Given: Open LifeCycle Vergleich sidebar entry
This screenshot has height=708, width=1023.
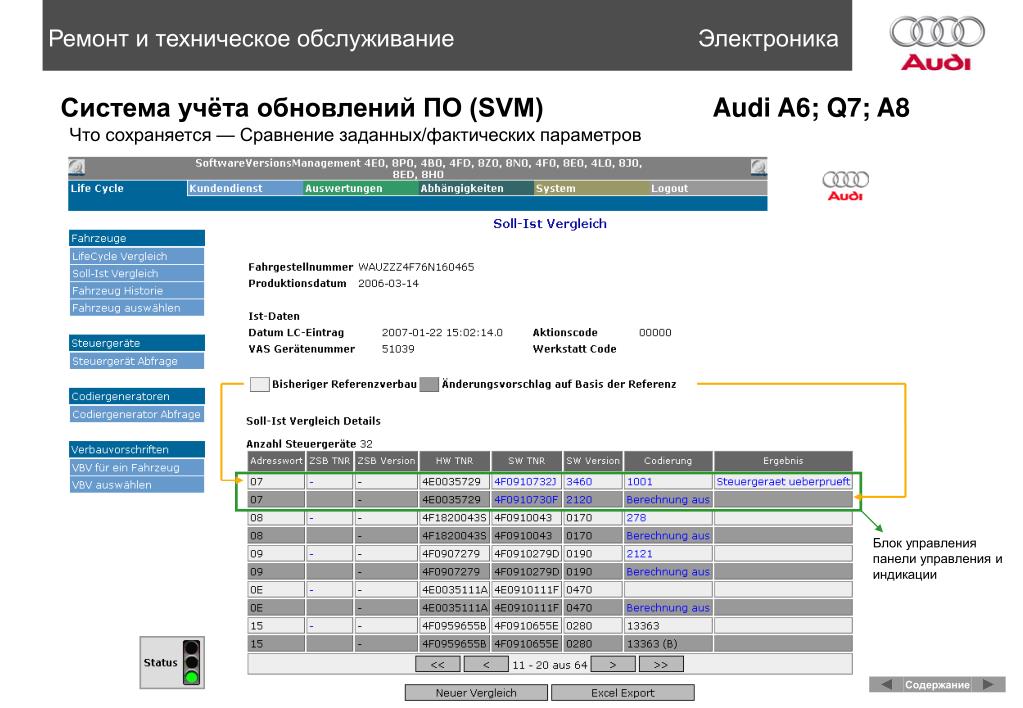Looking at the screenshot, I should point(137,256).
